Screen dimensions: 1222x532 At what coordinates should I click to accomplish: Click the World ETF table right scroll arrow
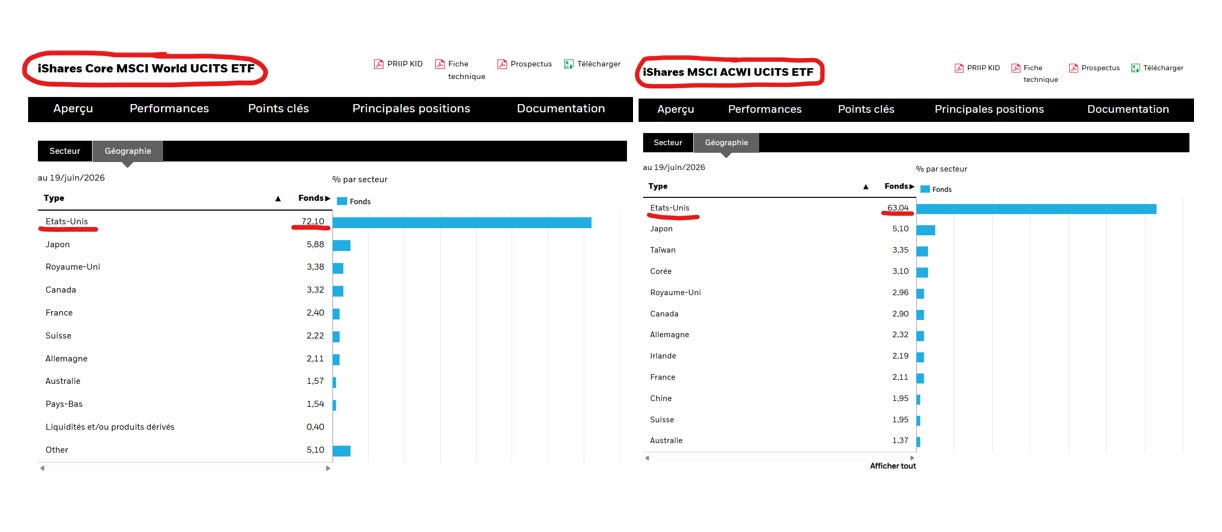328,468
